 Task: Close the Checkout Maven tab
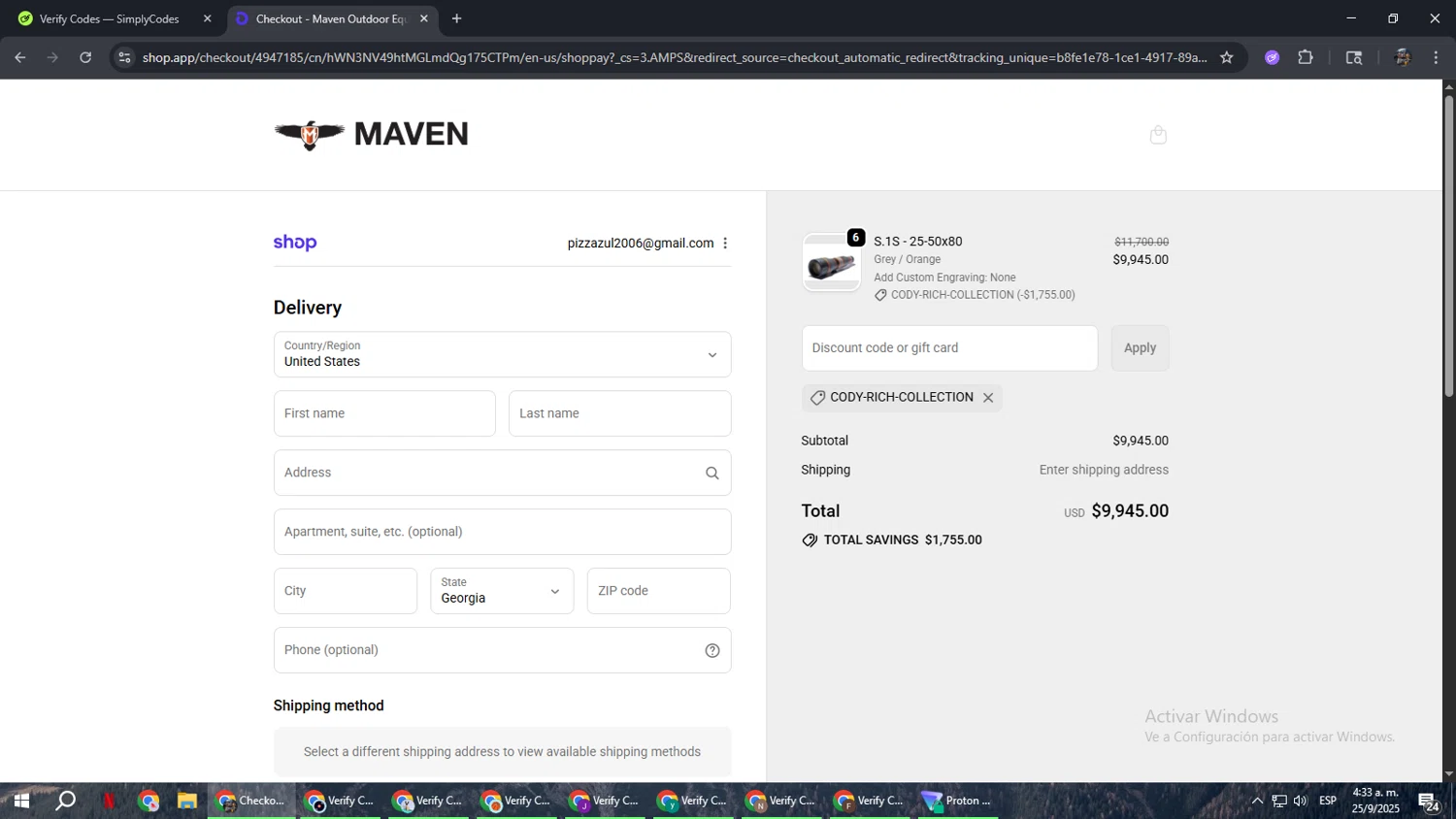click(424, 18)
